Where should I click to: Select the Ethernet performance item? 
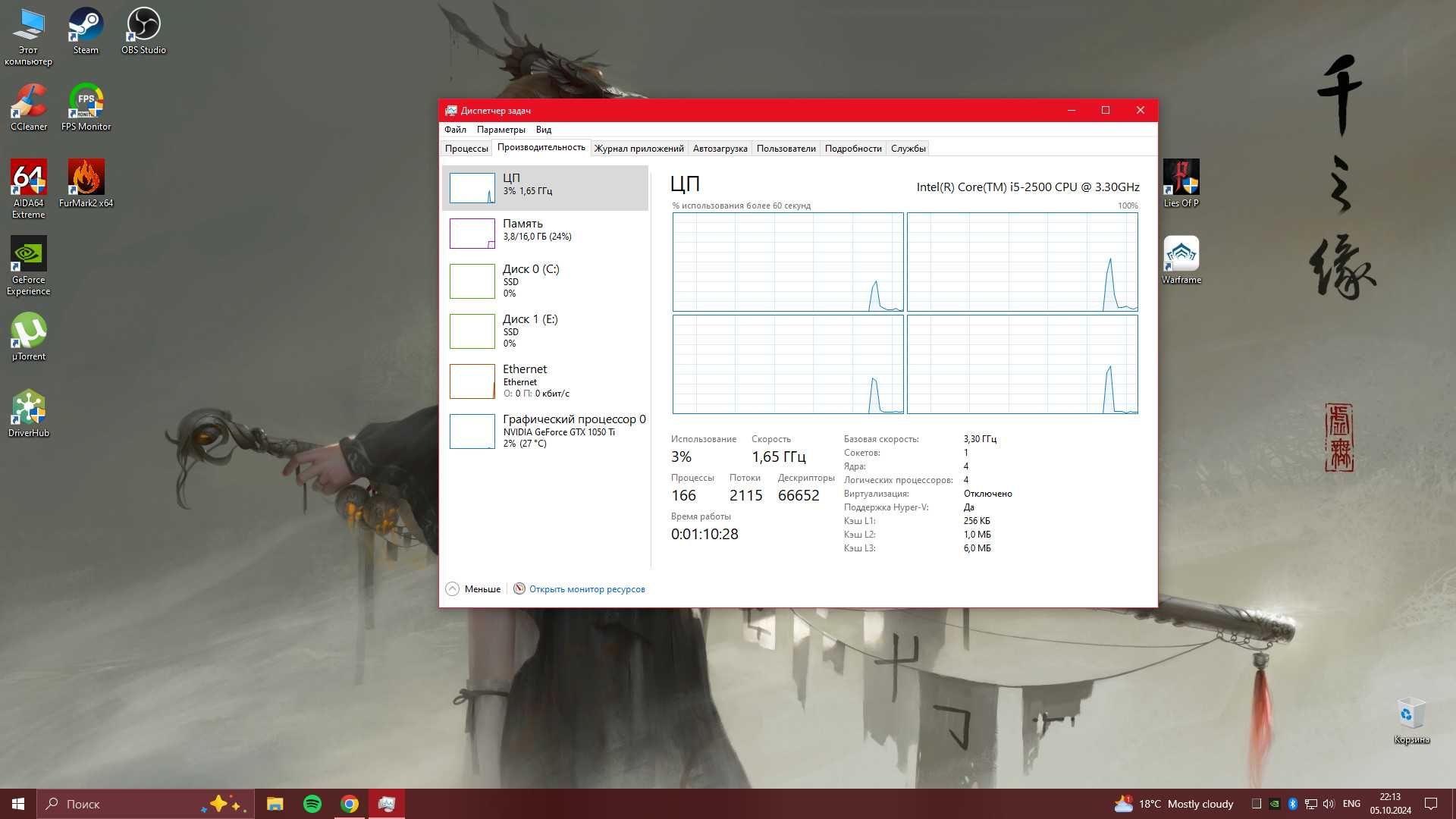coord(545,381)
